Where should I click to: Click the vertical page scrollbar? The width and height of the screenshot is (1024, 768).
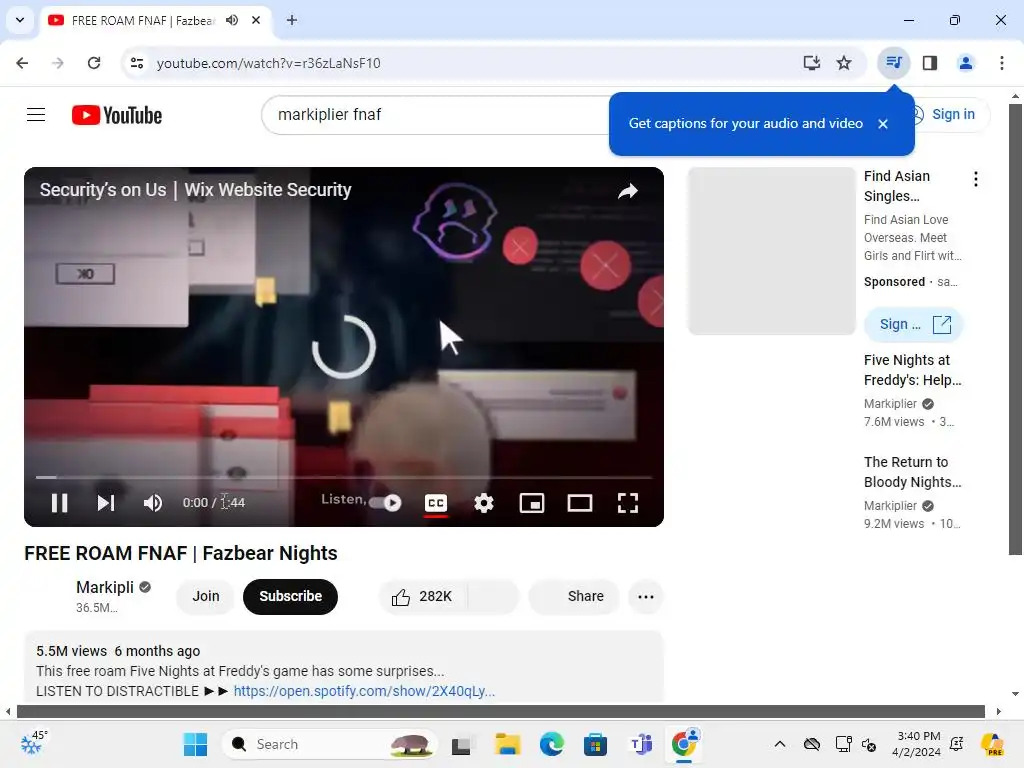pos(1015,329)
